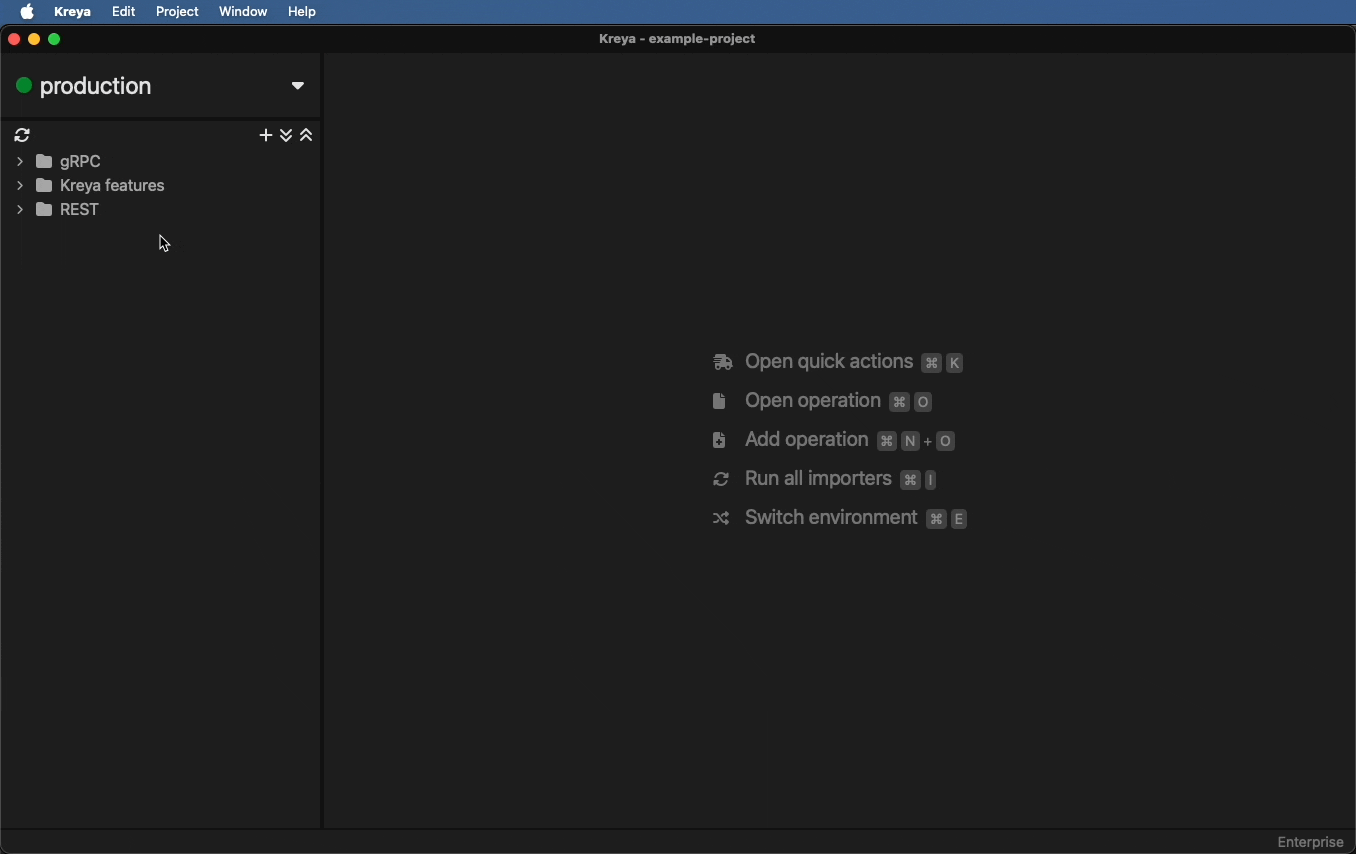Viewport: 1356px width, 854px height.
Task: Click Switch environment link
Action: (x=830, y=519)
